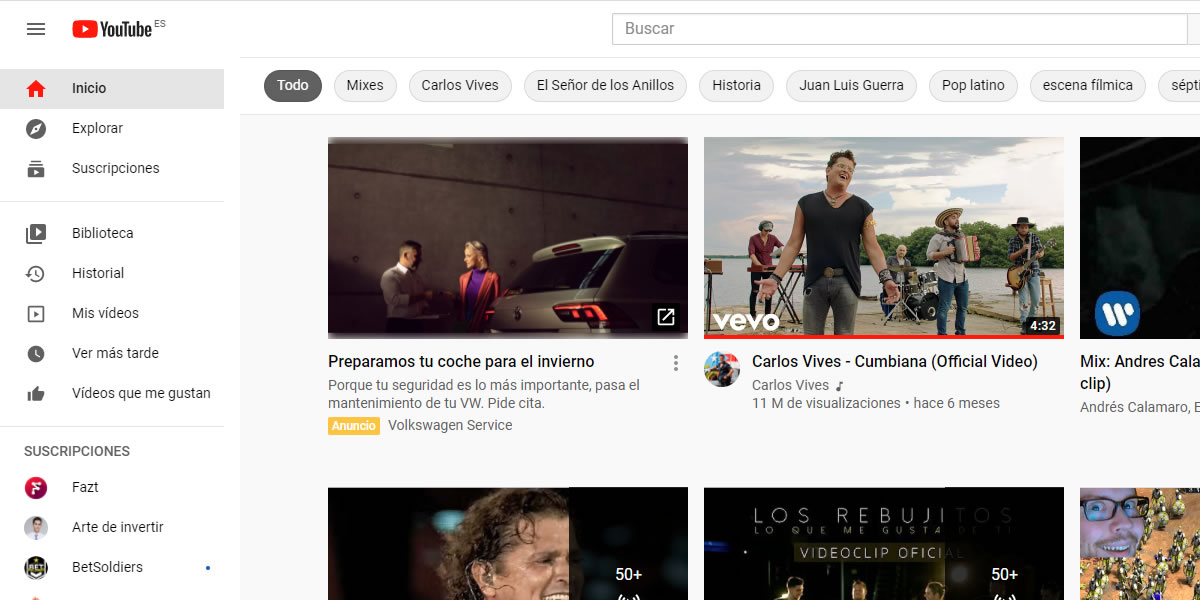1200x600 pixels.
Task: Open Ver más tarde in the sidebar
Action: (x=112, y=353)
